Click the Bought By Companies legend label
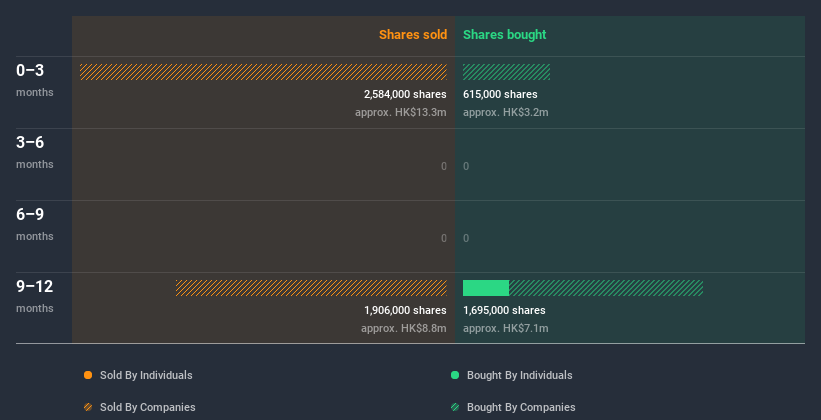 point(521,407)
